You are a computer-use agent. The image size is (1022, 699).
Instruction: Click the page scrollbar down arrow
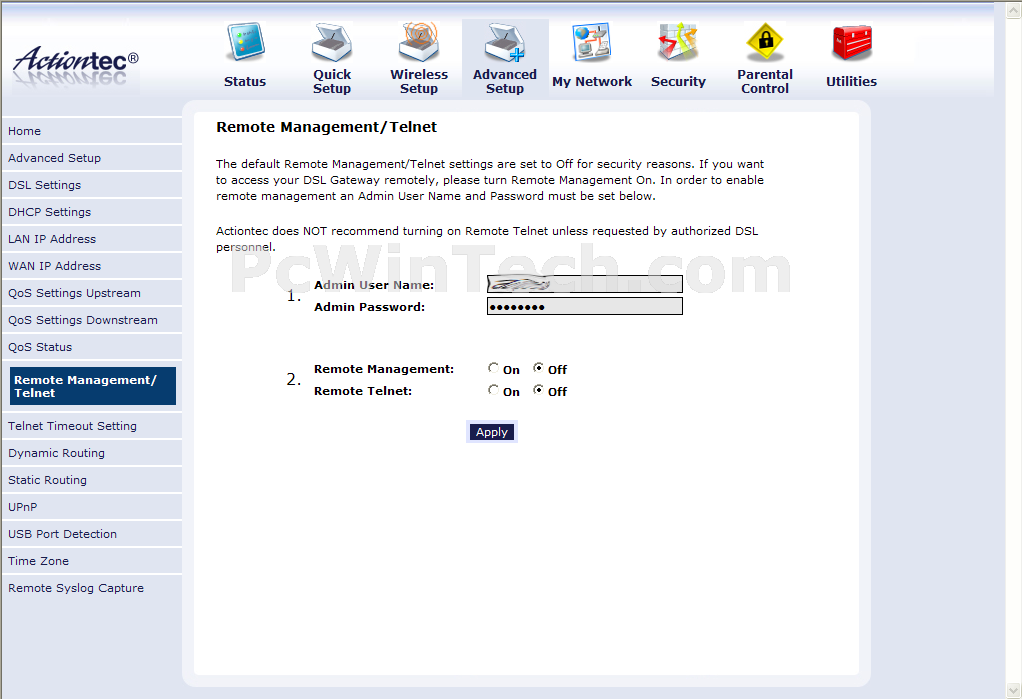click(1014, 690)
